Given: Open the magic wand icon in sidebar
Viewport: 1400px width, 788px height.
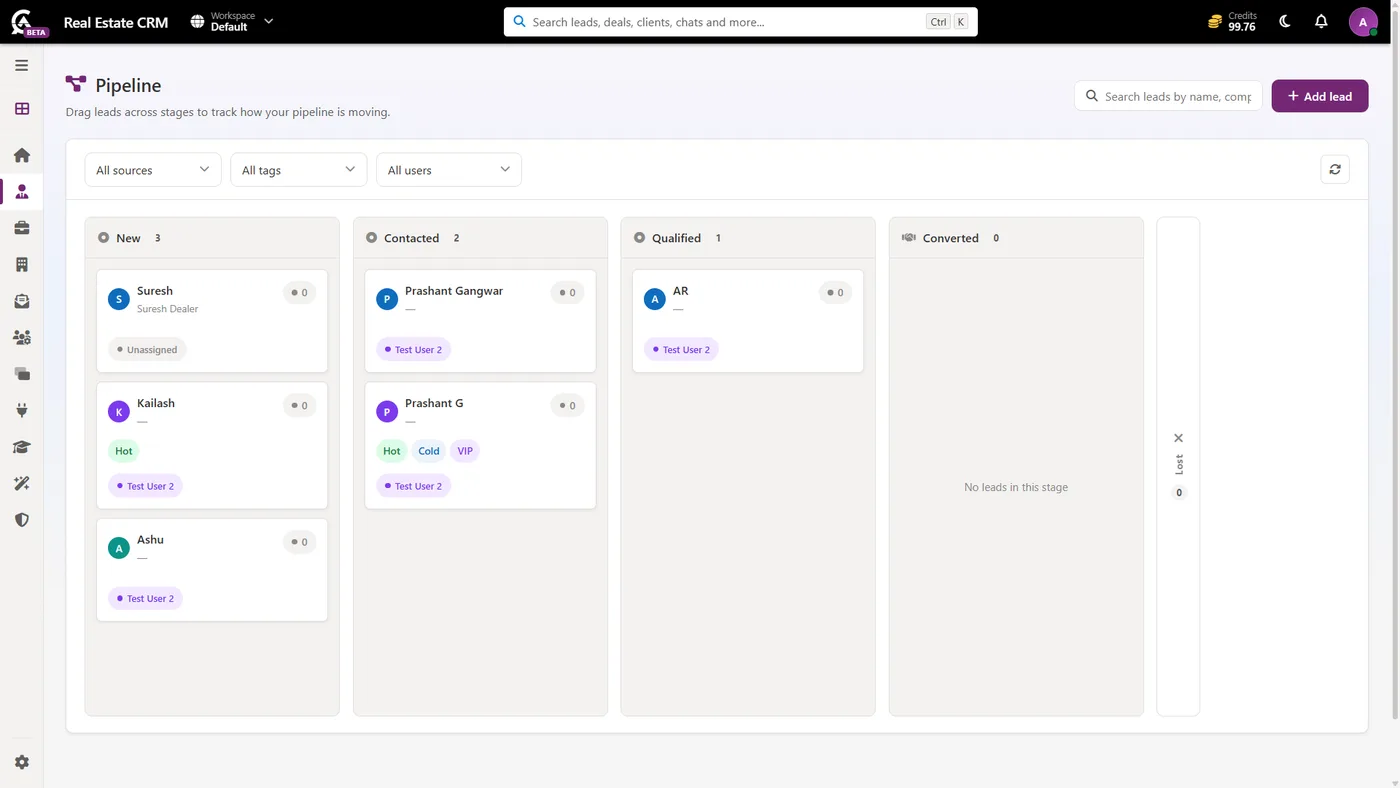Looking at the screenshot, I should point(22,483).
